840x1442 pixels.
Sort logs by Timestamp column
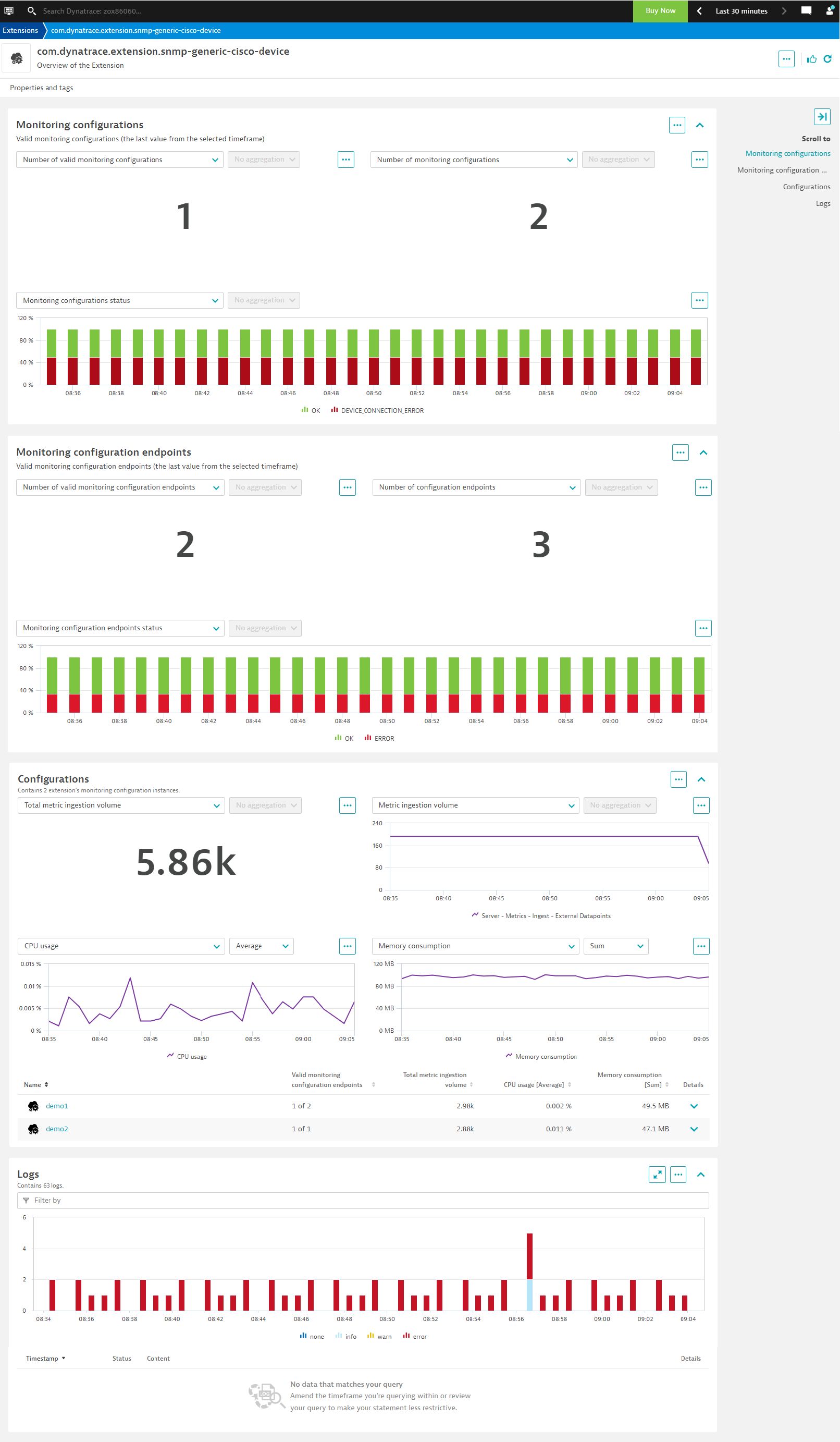pos(45,1359)
